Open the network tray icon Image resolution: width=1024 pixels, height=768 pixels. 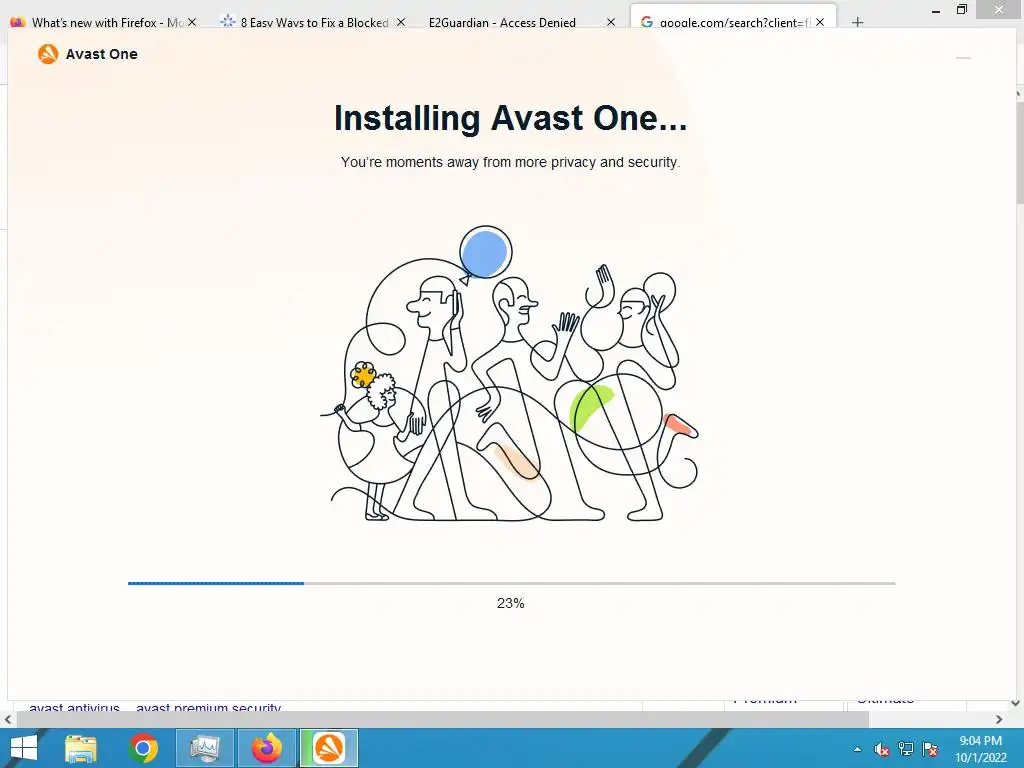[906, 749]
